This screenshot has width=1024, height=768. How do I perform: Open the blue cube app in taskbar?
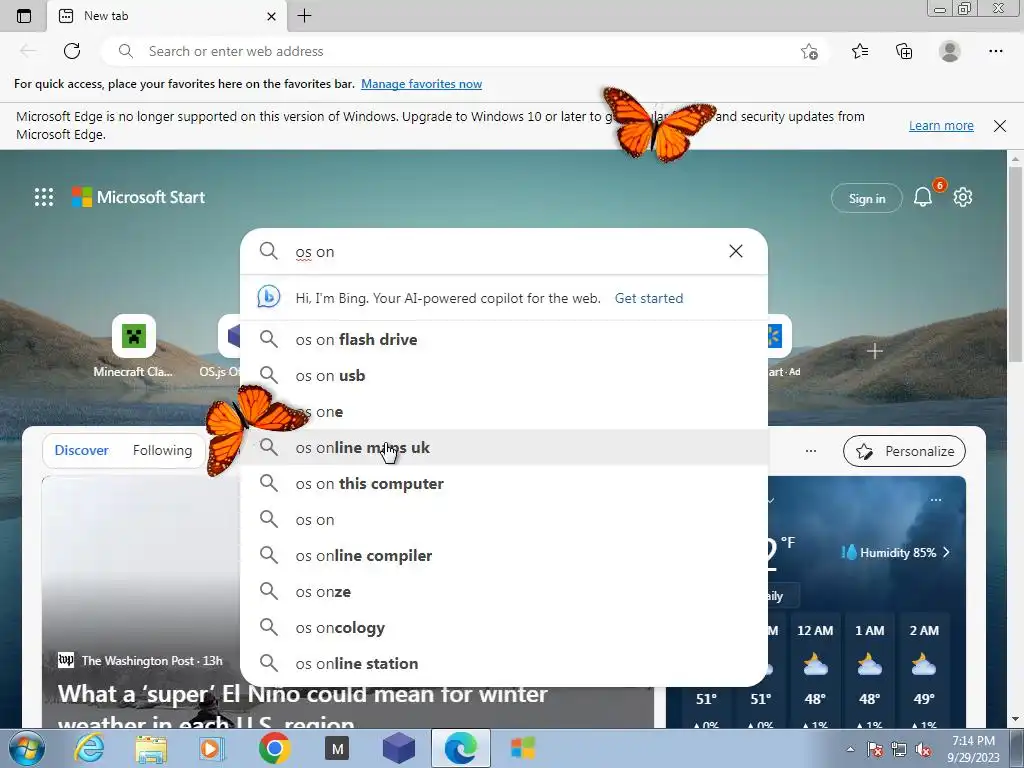tap(399, 748)
